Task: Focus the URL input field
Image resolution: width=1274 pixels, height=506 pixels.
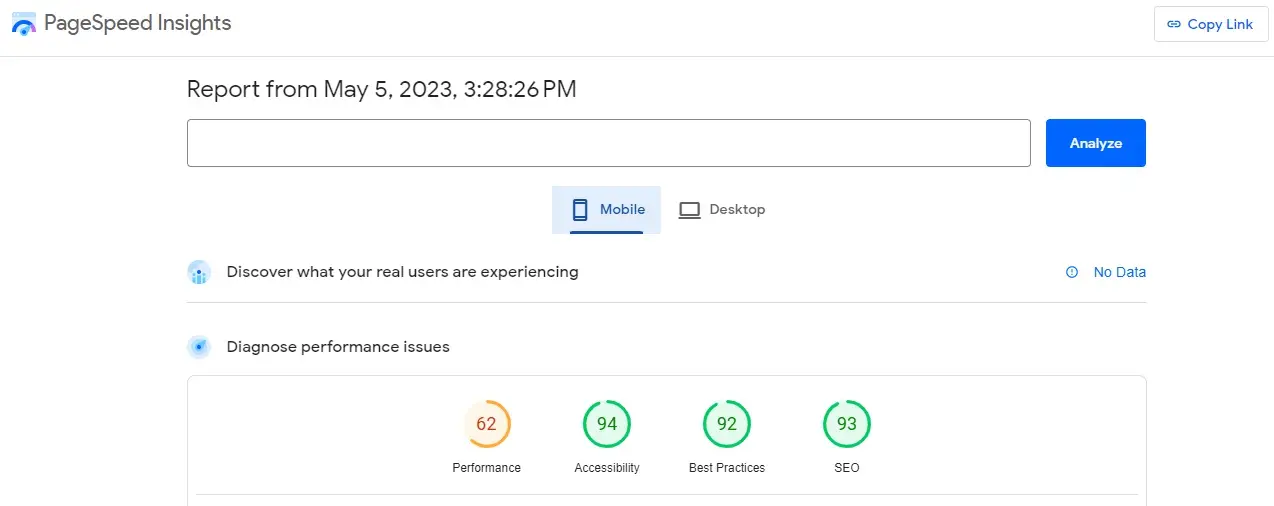Action: (608, 143)
